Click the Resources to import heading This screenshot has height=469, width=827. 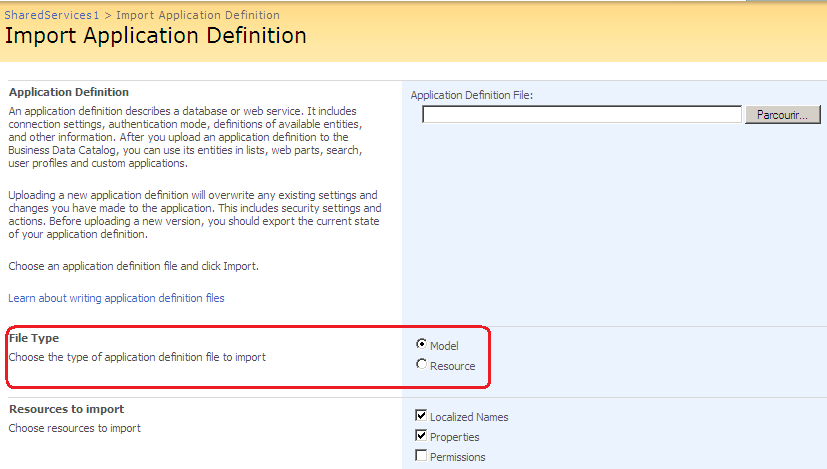coord(66,409)
